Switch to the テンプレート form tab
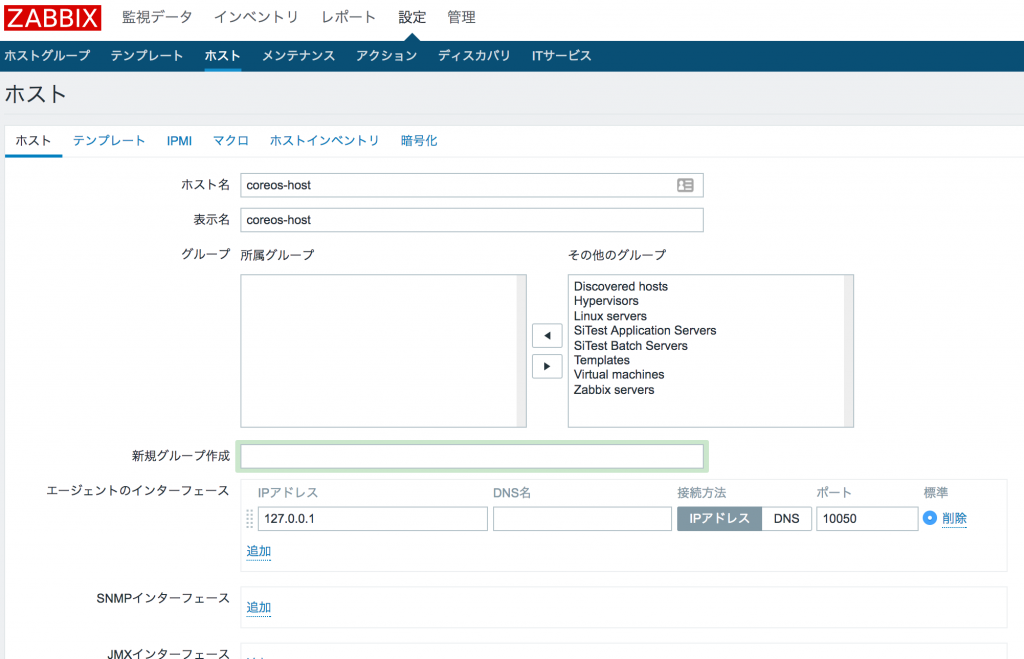This screenshot has height=659, width=1024. (109, 141)
